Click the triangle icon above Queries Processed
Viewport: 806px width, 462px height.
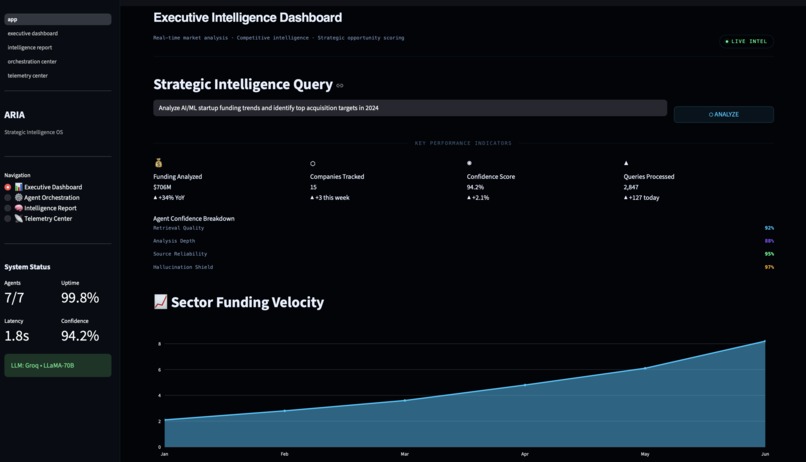tap(626, 163)
